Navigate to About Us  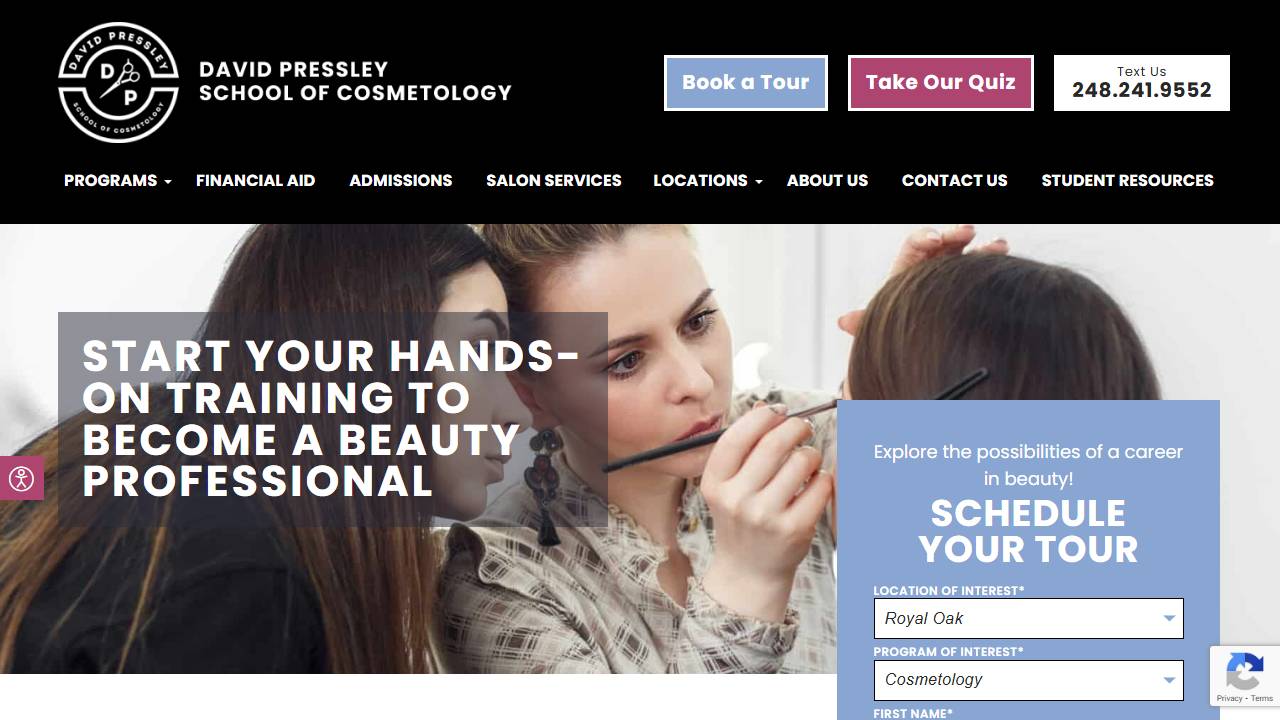click(827, 180)
